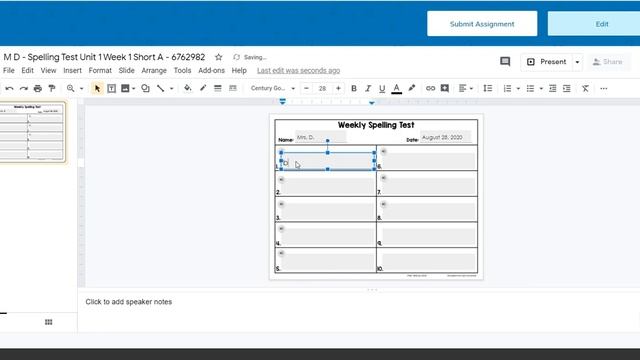Click the Insert image icon

[x=125, y=89]
